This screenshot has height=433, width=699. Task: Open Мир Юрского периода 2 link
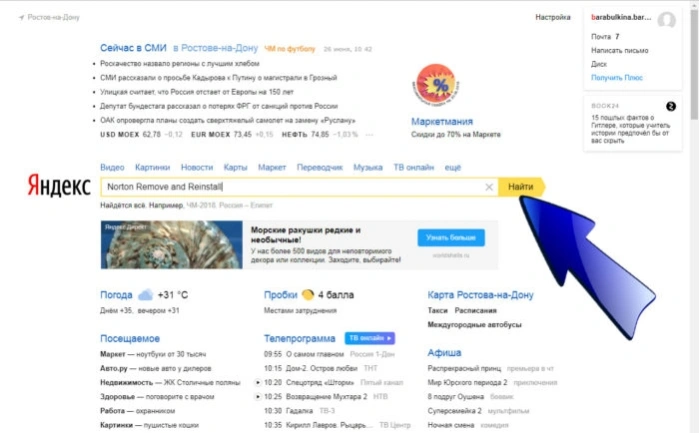coord(468,383)
